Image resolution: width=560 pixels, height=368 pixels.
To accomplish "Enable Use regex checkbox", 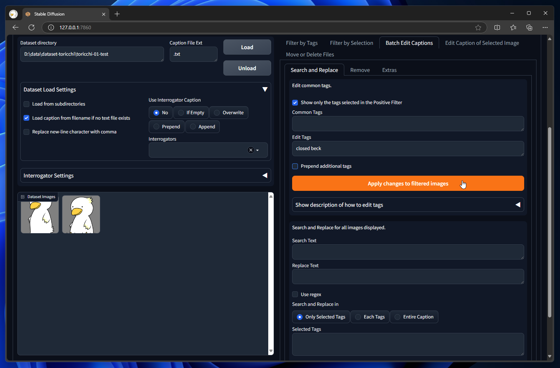I will click(295, 294).
